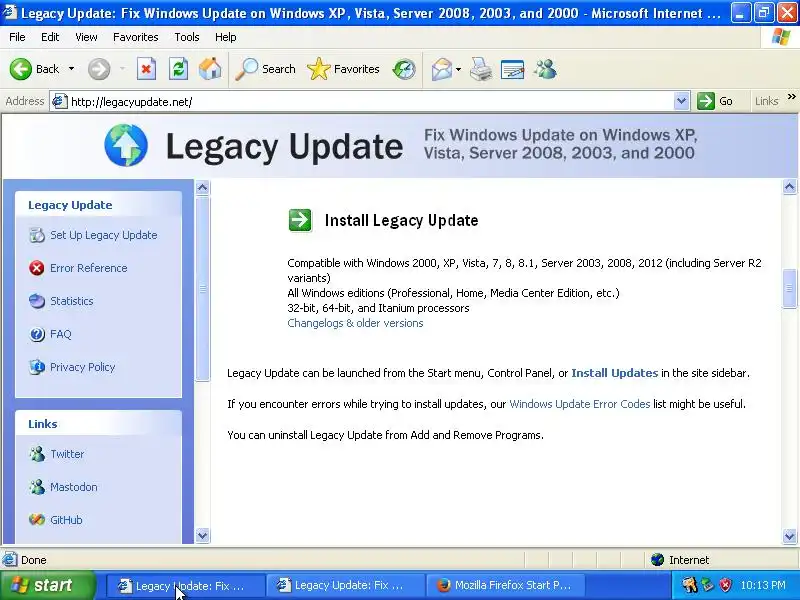Screen dimensions: 800x600
Task: Open the History clock icon
Action: 404,69
